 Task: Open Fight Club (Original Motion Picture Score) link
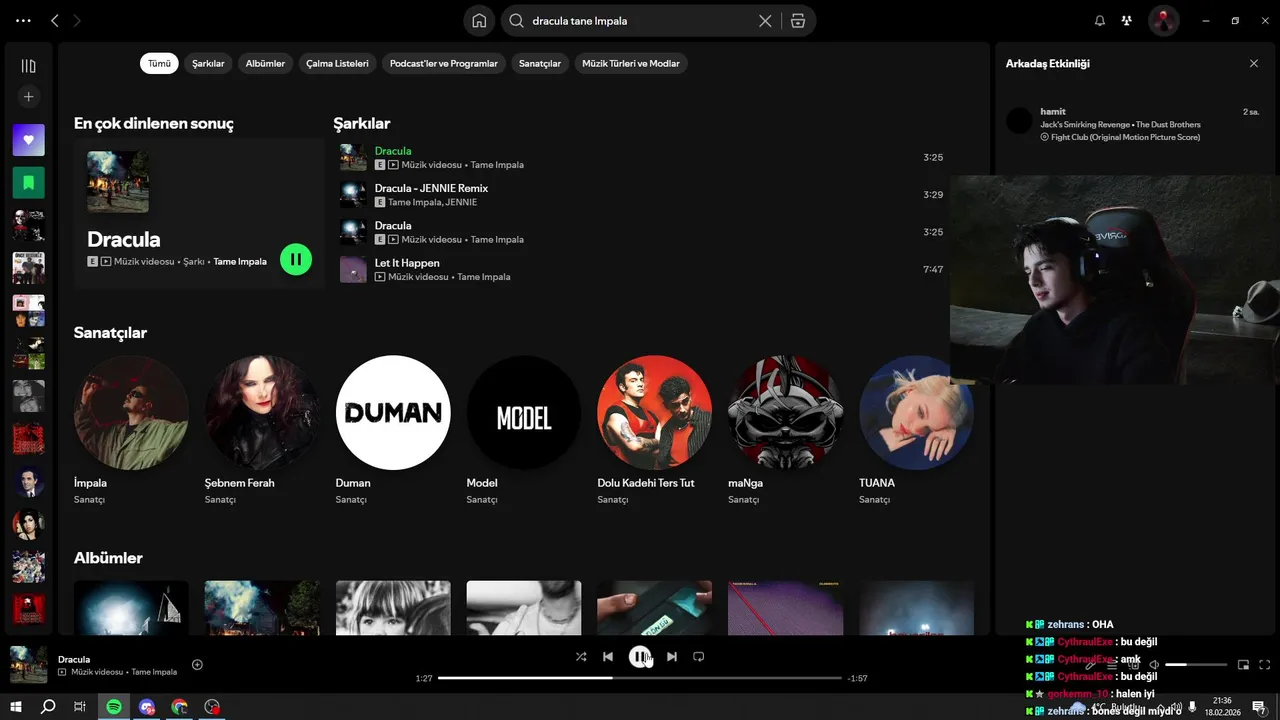click(x=1125, y=137)
